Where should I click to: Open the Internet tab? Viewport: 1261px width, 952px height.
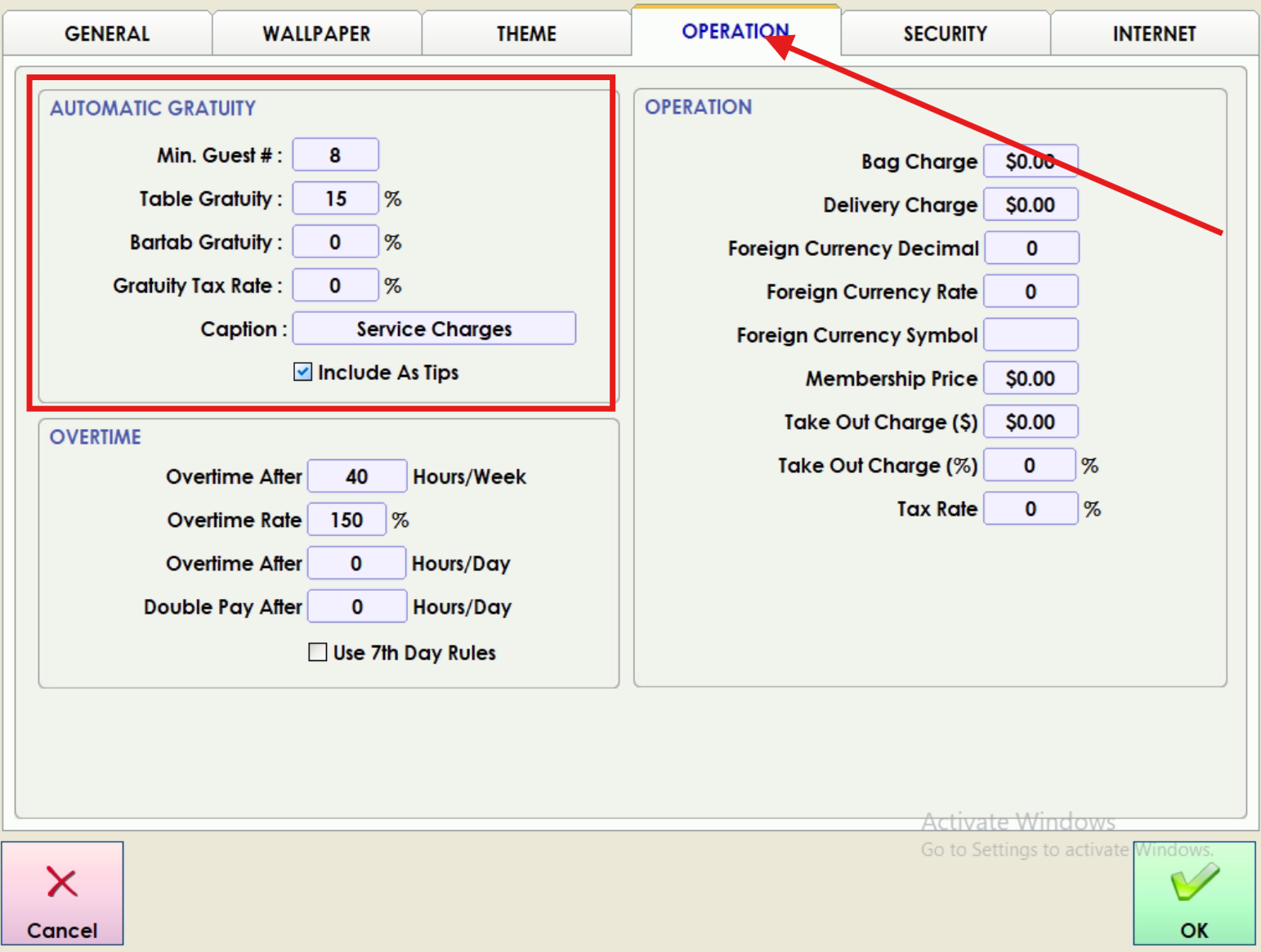click(x=1154, y=34)
